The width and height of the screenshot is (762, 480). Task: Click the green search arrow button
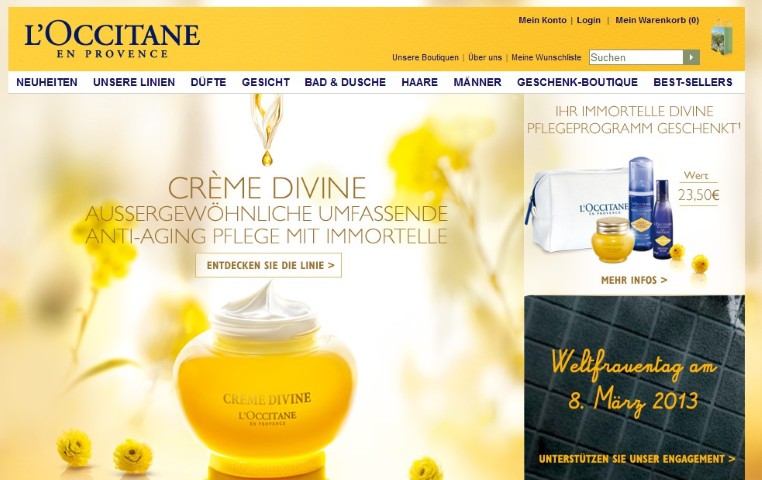(691, 57)
